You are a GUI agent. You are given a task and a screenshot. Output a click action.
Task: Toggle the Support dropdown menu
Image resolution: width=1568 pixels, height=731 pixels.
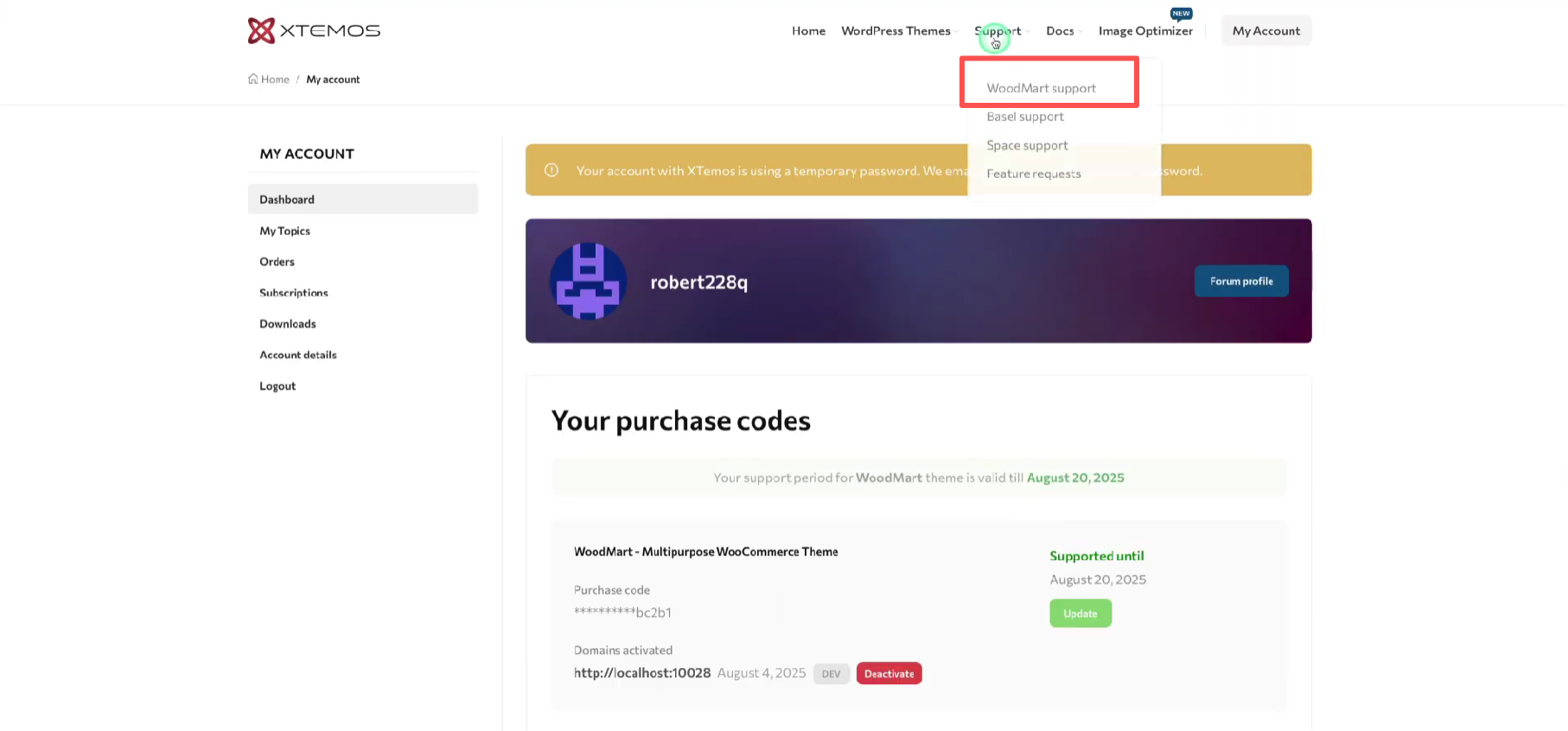coord(1000,31)
